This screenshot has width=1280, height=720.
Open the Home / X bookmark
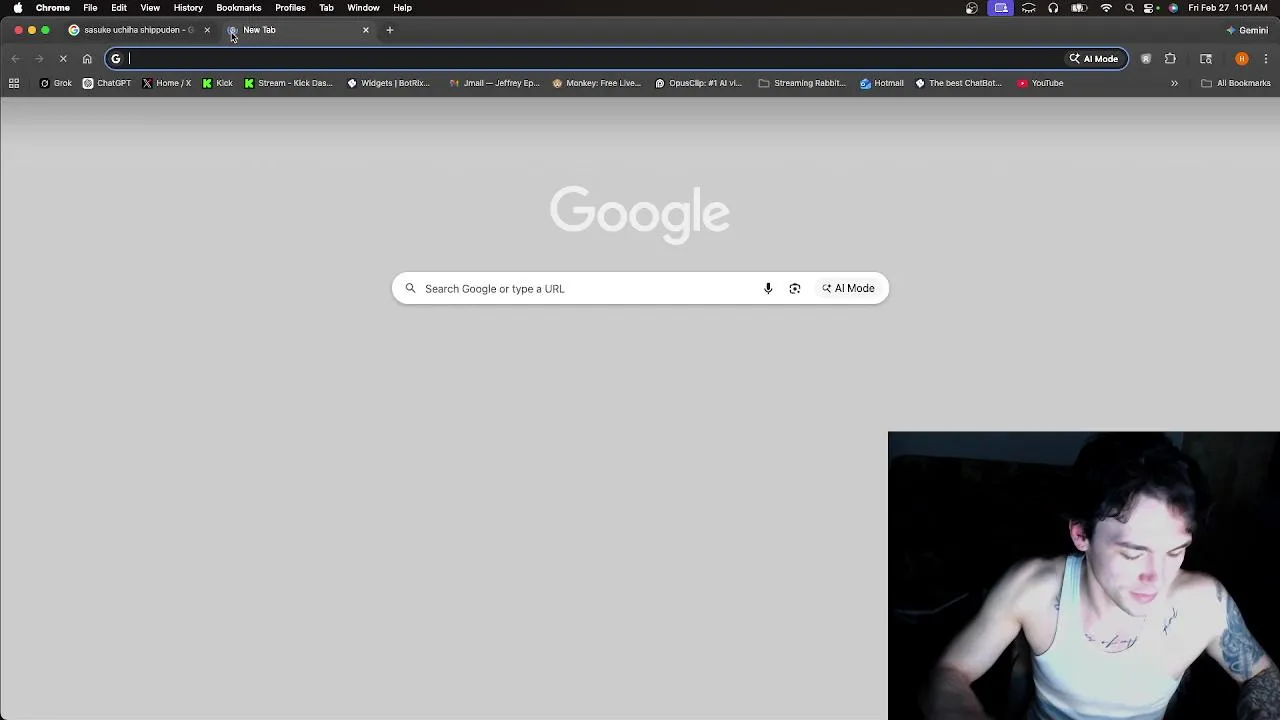[x=167, y=83]
